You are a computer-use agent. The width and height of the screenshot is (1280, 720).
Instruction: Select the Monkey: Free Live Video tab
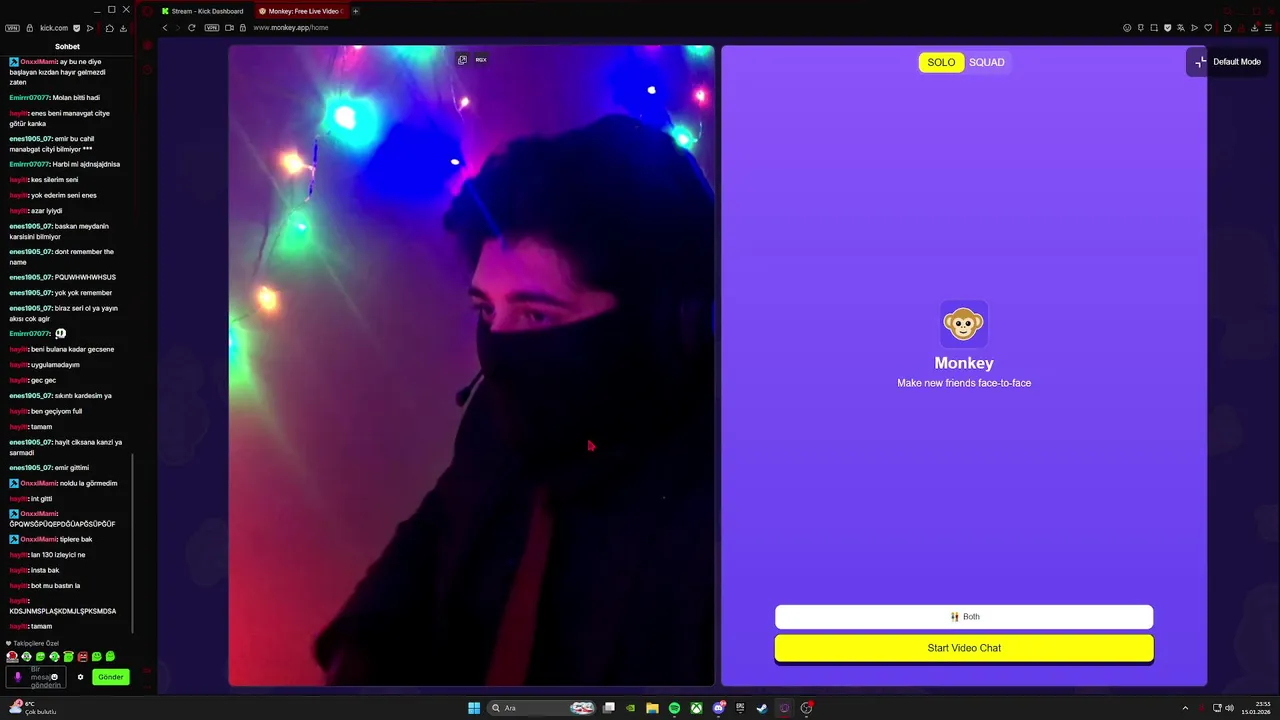click(300, 11)
